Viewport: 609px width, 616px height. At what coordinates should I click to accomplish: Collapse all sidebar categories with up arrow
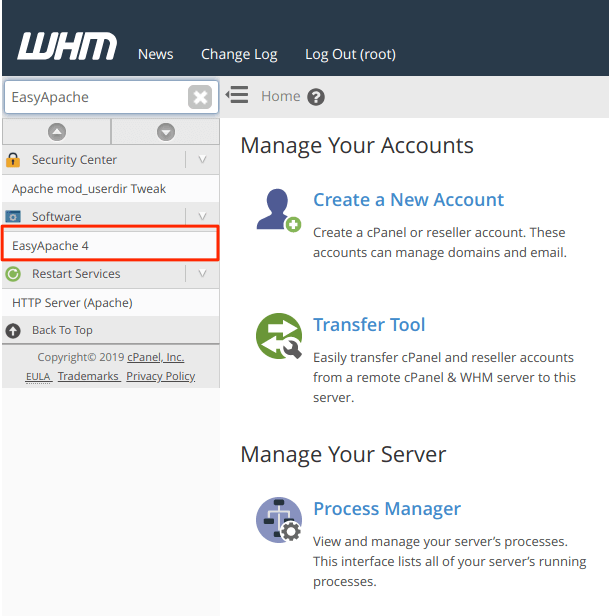coord(57,132)
